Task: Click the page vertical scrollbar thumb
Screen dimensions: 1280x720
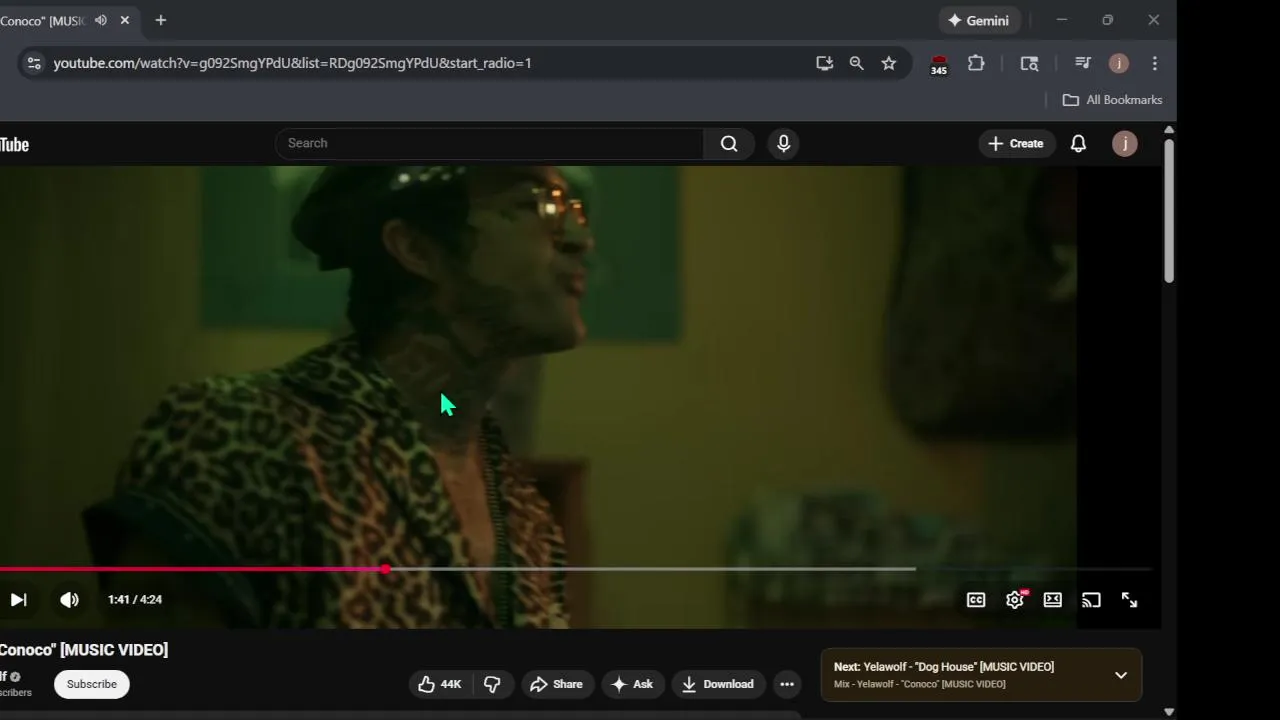Action: [x=1169, y=210]
